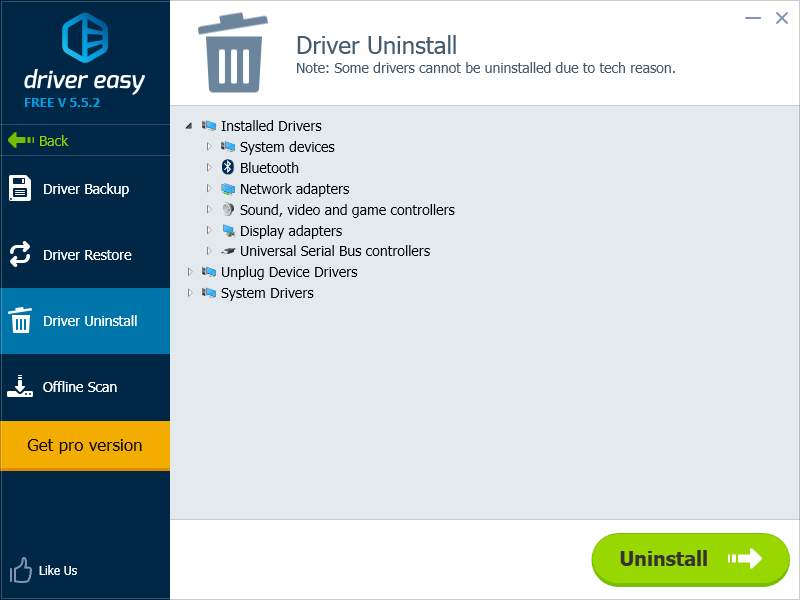Click the System Drivers node icon

tap(209, 293)
